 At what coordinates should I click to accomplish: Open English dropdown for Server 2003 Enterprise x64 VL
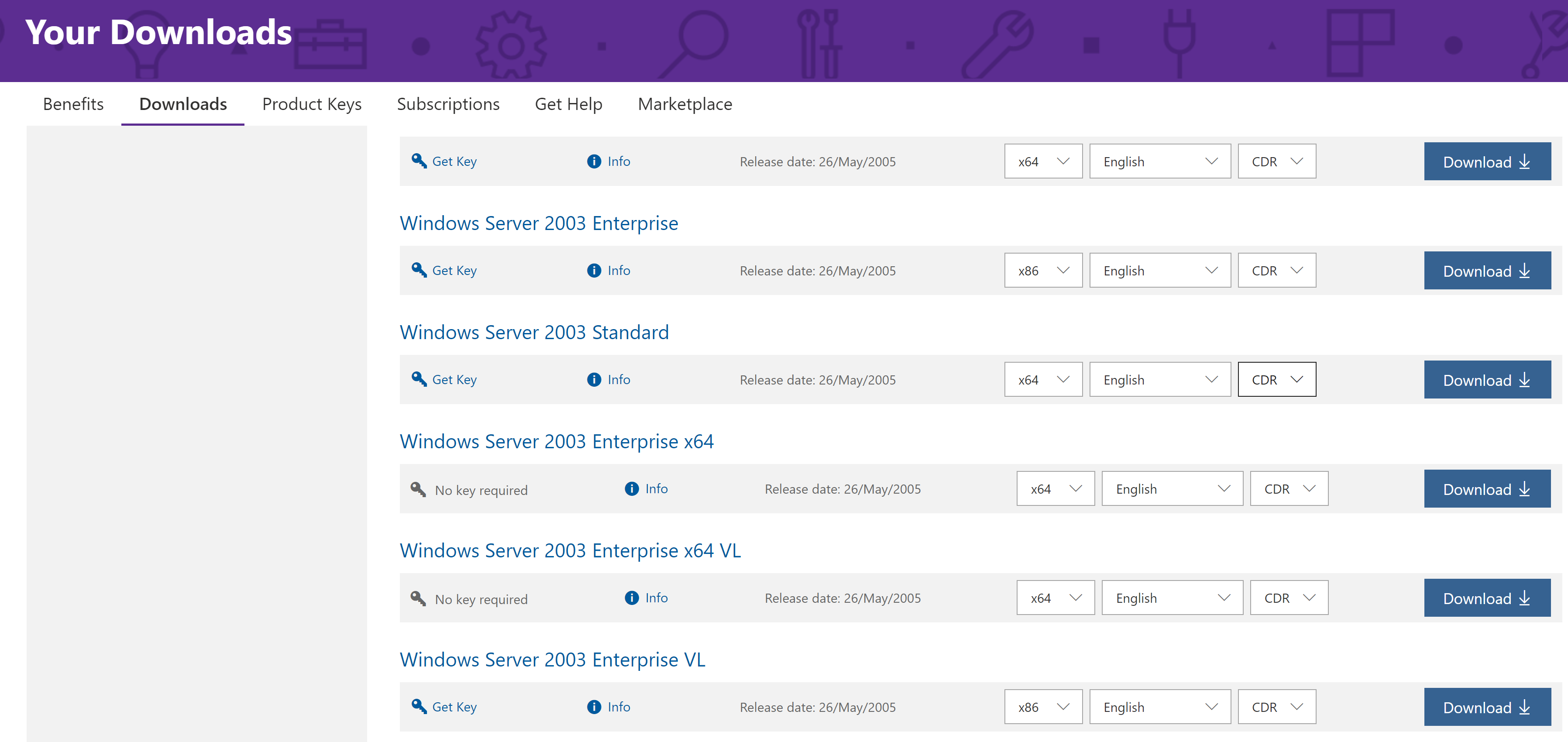1173,597
